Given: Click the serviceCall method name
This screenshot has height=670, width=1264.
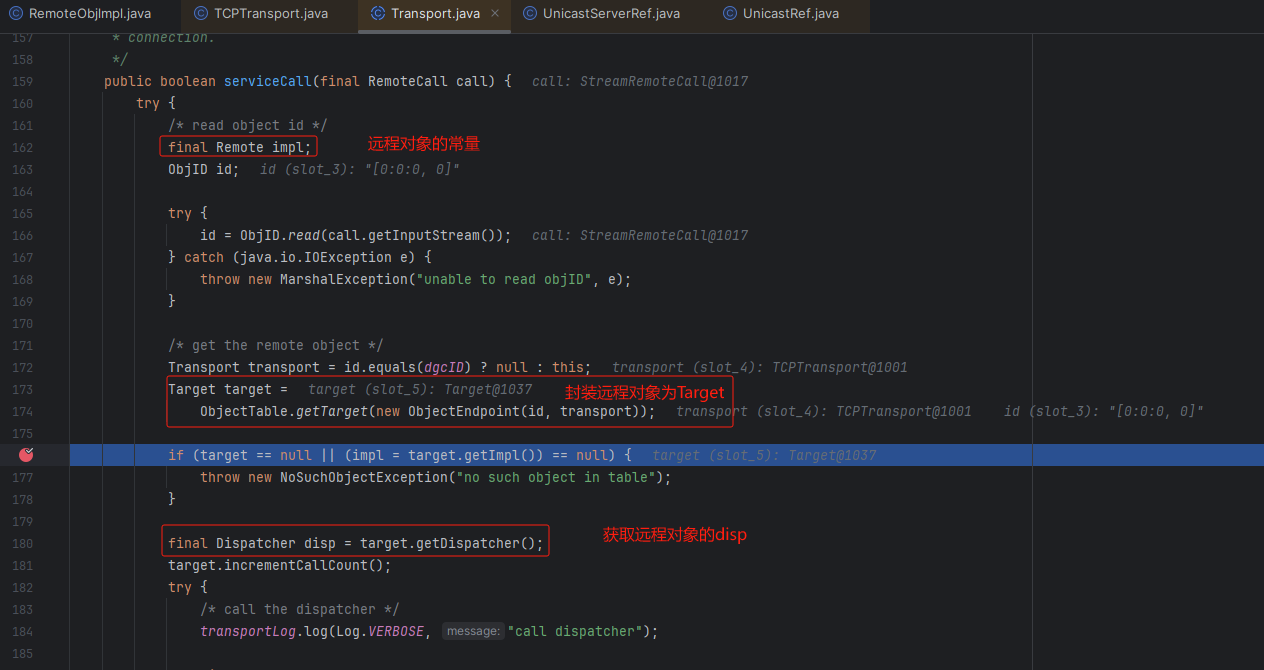Looking at the screenshot, I should 267,81.
